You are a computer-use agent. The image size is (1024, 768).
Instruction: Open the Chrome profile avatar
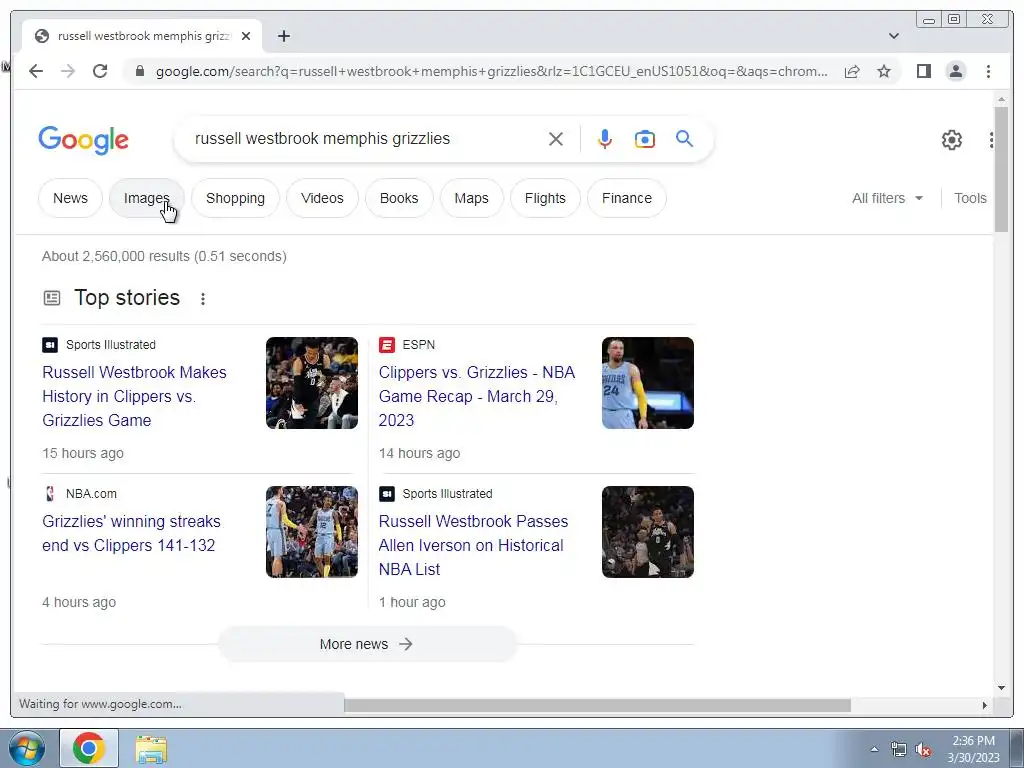pos(955,71)
